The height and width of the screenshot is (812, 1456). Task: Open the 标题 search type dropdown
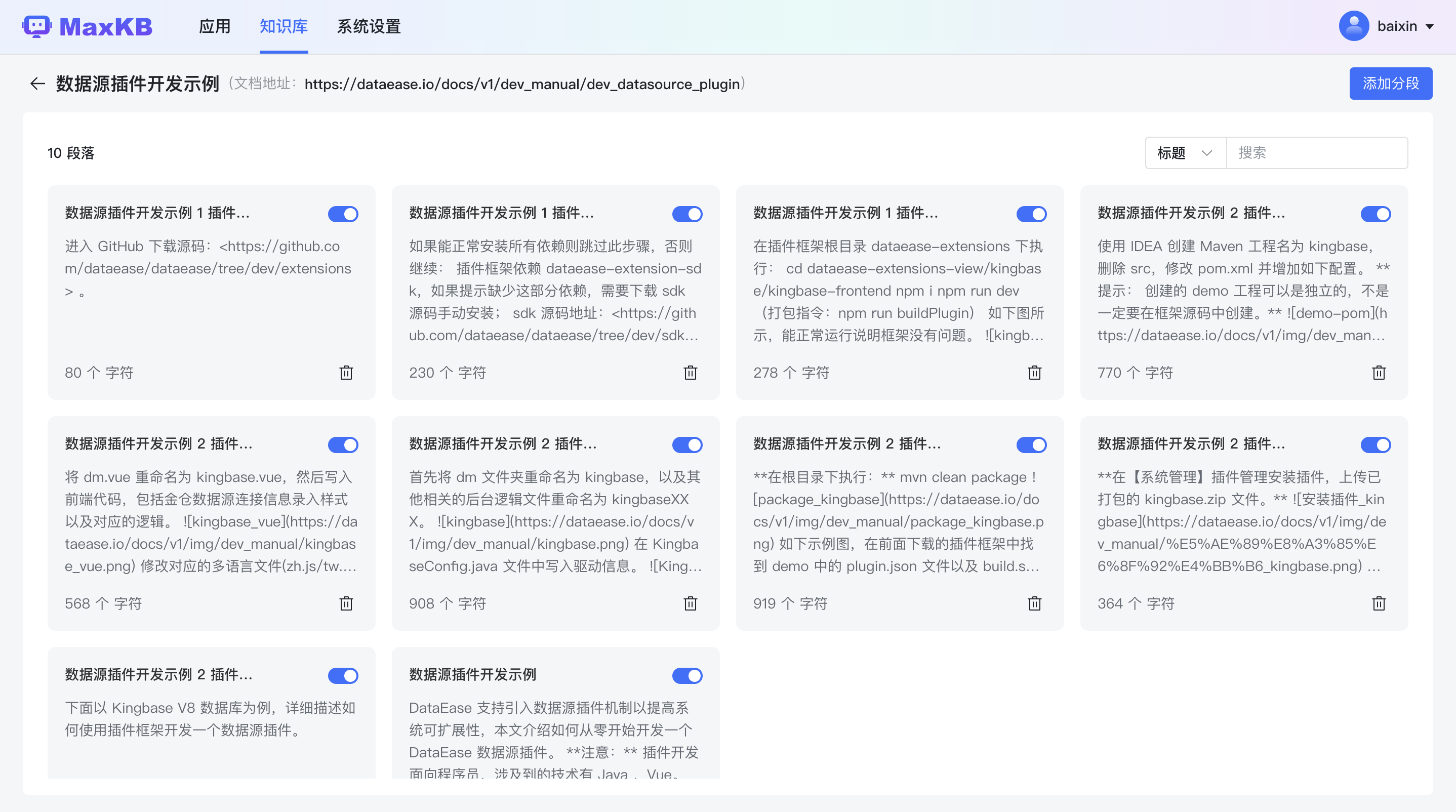click(x=1185, y=153)
